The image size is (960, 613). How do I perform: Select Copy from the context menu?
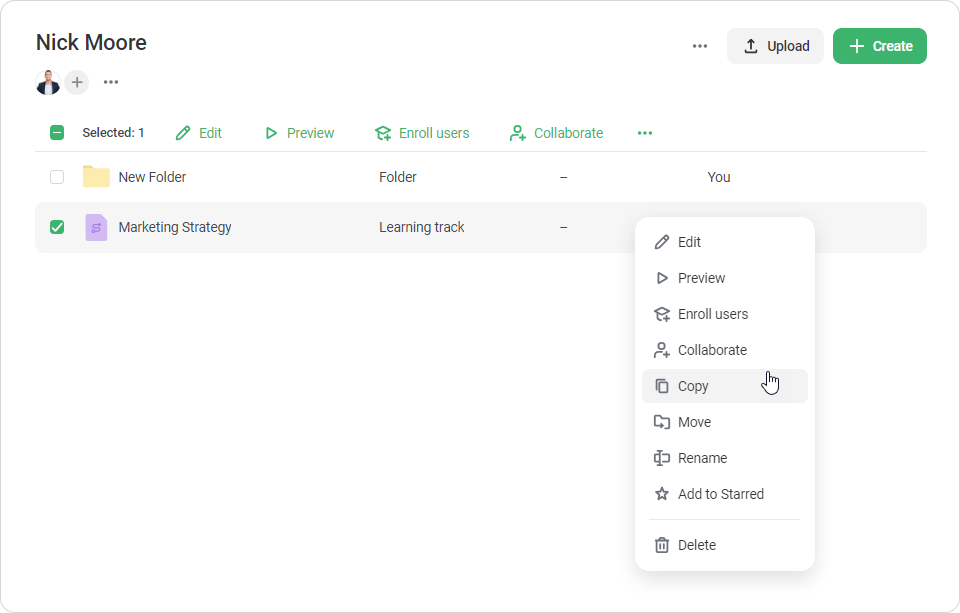(693, 386)
